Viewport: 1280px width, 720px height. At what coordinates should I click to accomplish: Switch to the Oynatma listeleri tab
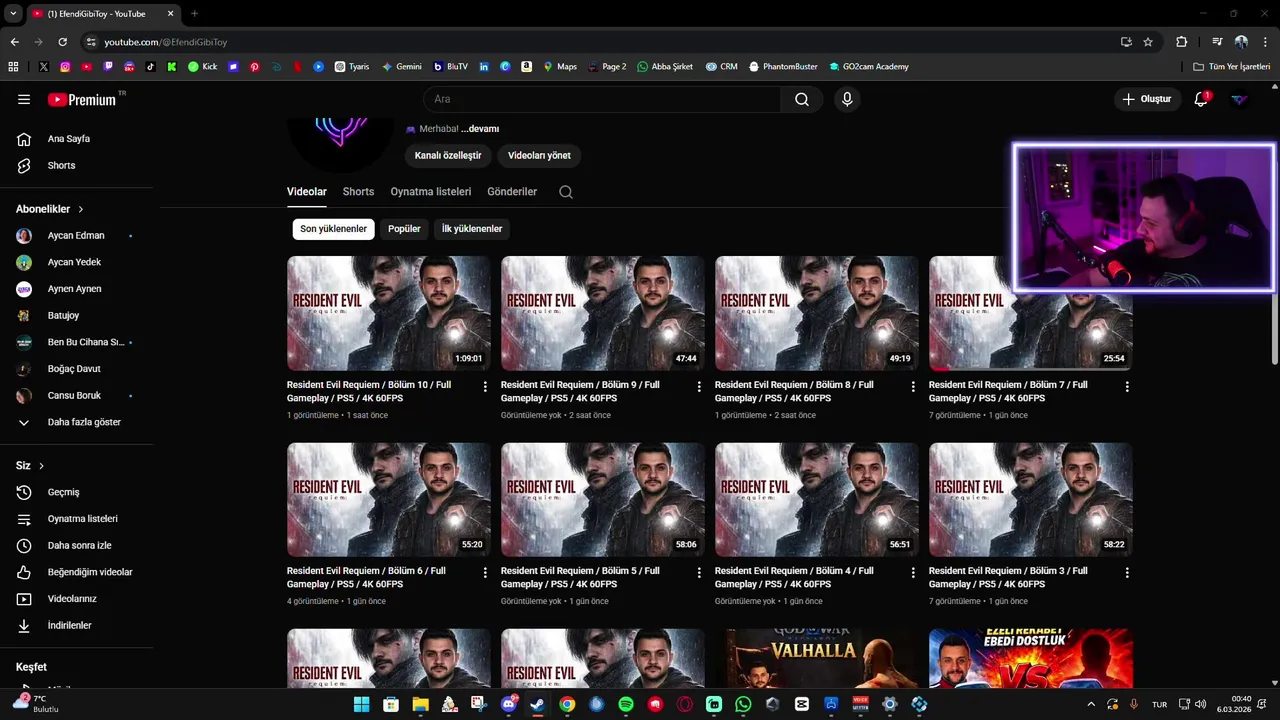pyautogui.click(x=430, y=192)
